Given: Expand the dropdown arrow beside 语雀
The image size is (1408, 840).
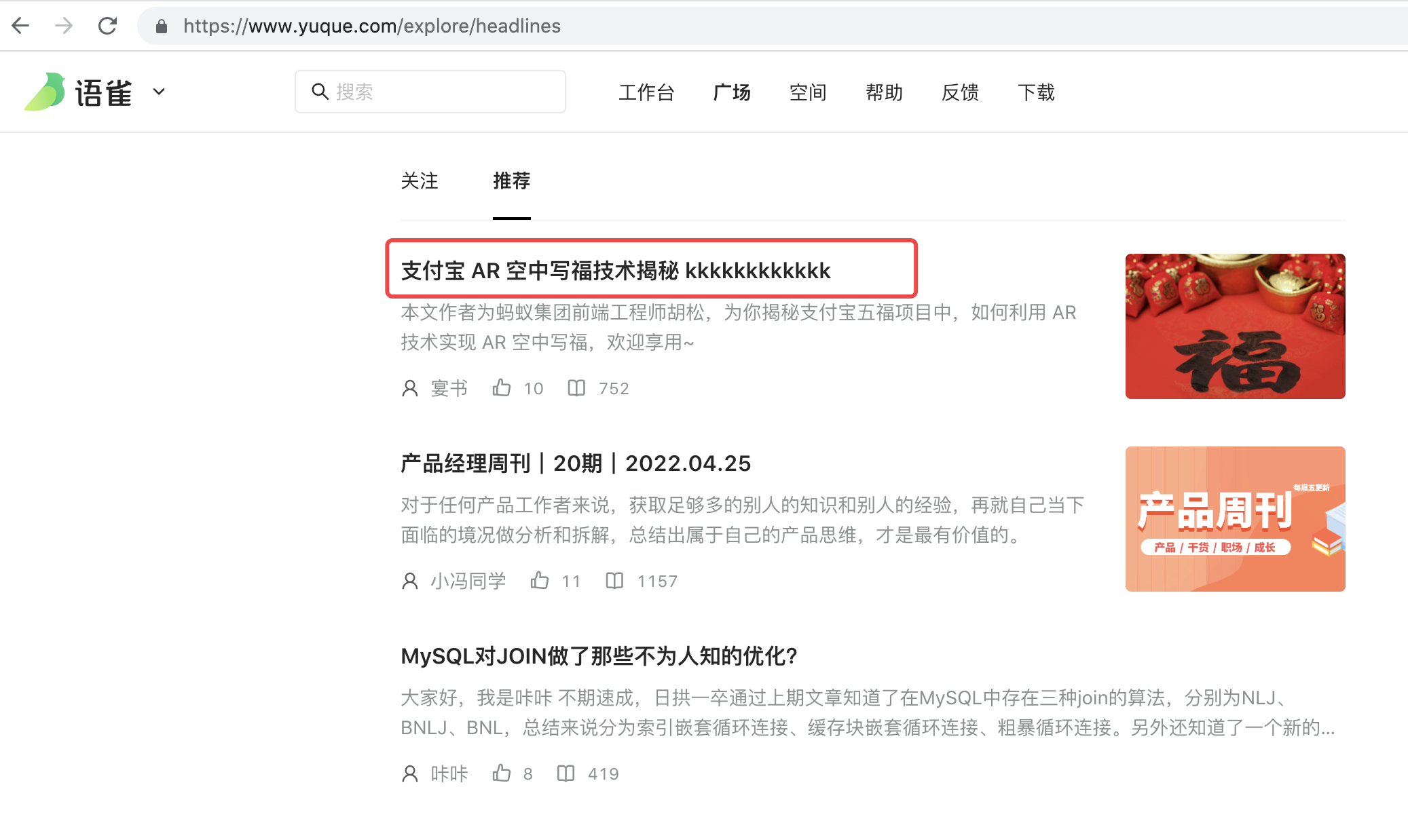Looking at the screenshot, I should [x=159, y=92].
